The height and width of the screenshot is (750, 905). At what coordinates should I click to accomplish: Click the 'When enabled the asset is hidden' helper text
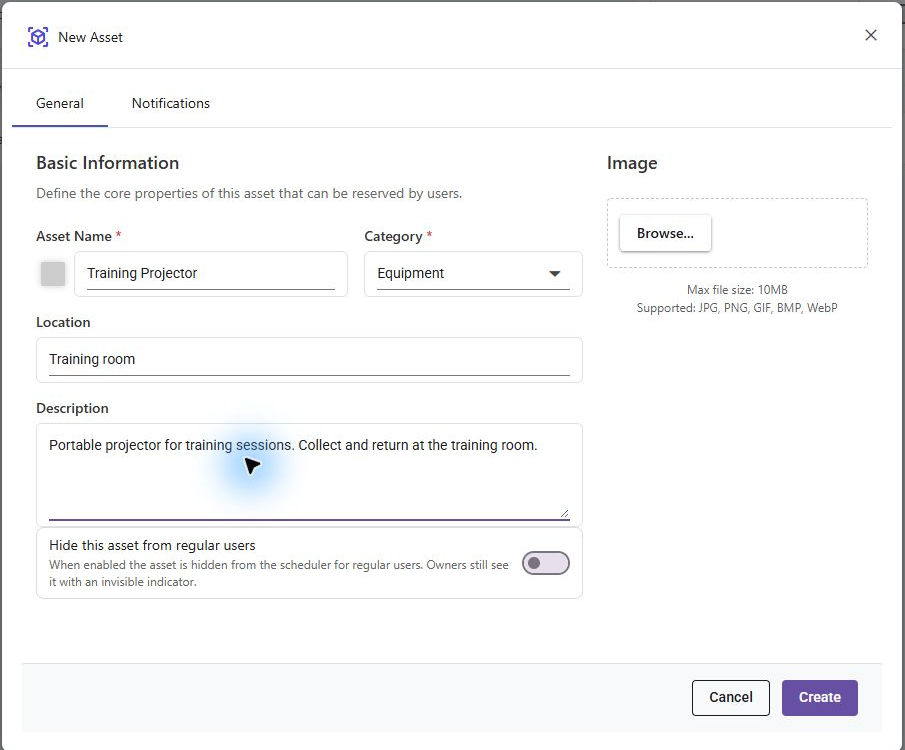pyautogui.click(x=279, y=573)
